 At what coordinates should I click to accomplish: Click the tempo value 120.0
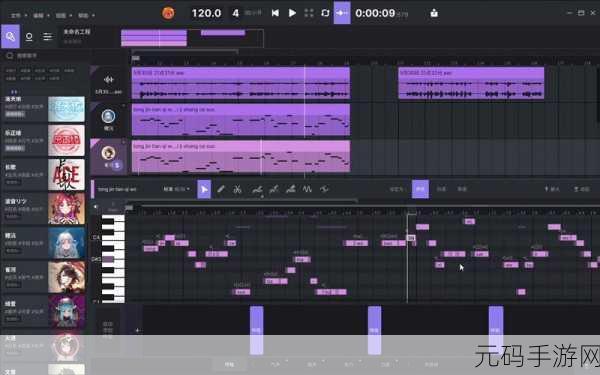coord(206,13)
